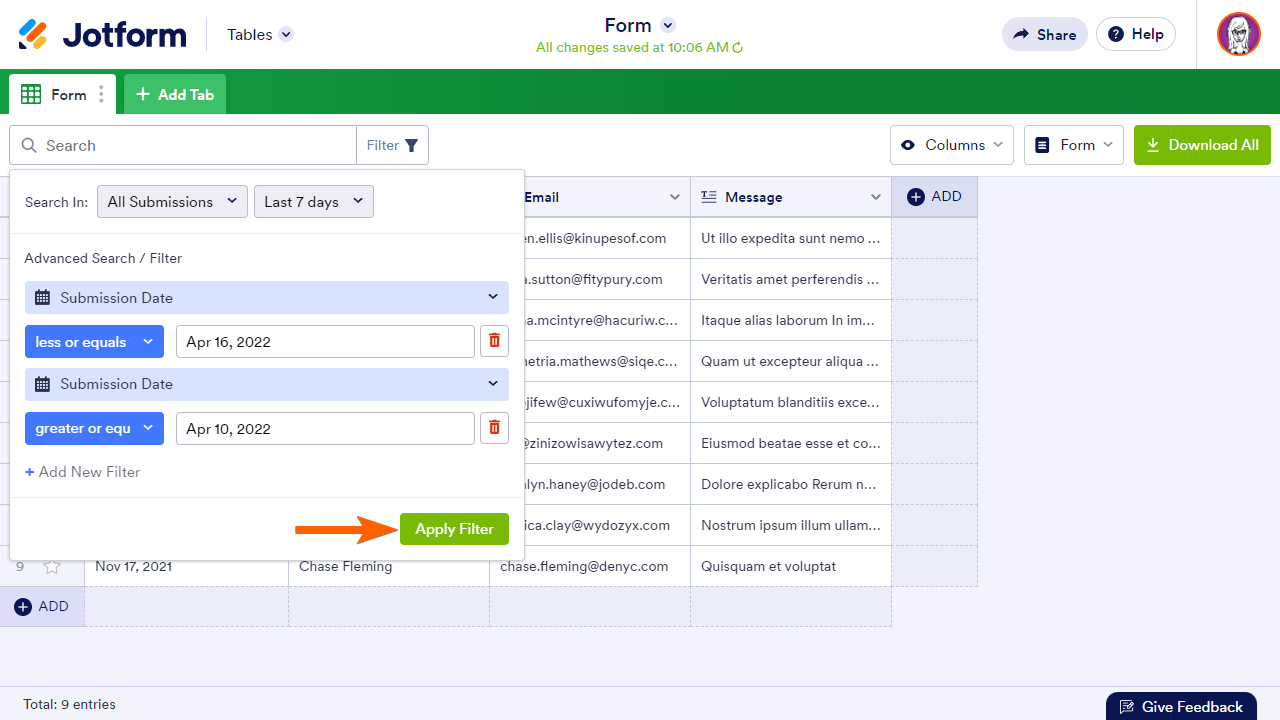Expand the first Submission Date field selector
Viewport: 1280px width, 720px height.
pos(266,298)
